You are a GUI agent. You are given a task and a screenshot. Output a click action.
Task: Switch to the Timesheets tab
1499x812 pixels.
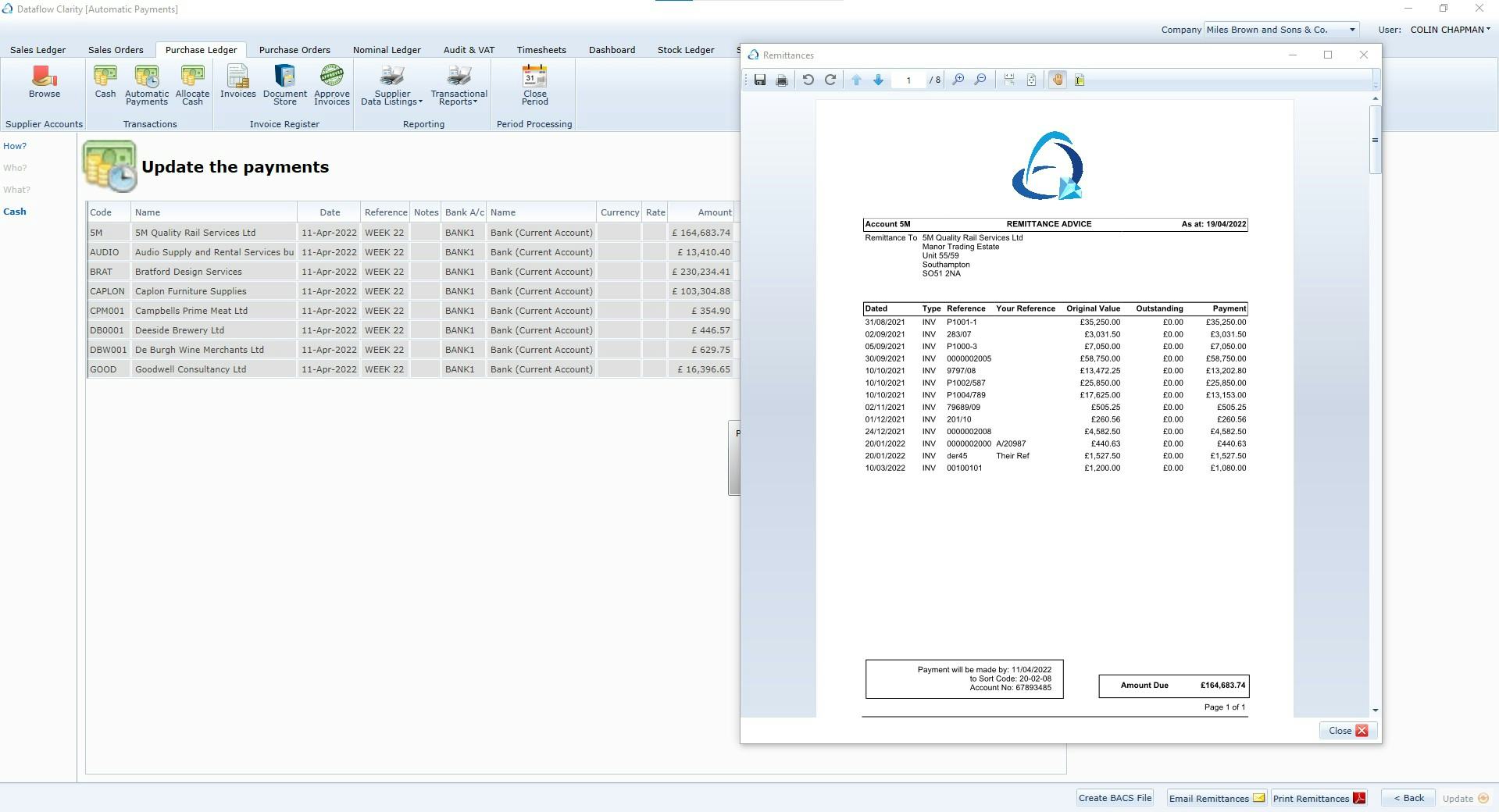541,50
